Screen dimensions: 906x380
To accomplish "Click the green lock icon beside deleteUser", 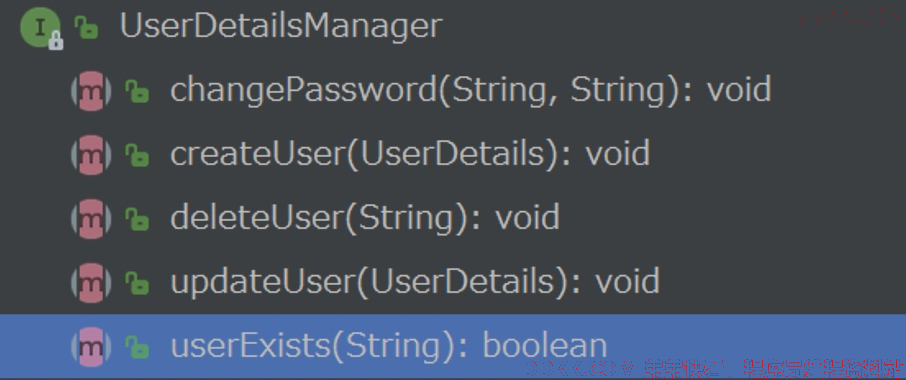I will pyautogui.click(x=137, y=219).
